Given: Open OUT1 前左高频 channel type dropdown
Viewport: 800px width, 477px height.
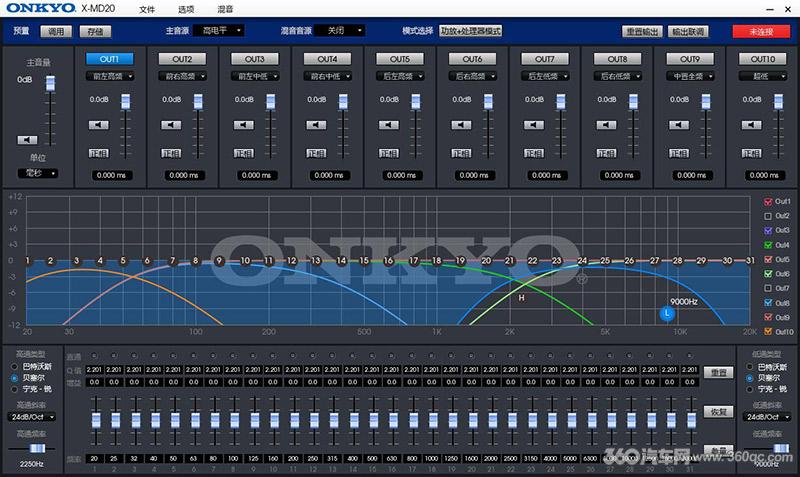Looking at the screenshot, I should [110, 77].
